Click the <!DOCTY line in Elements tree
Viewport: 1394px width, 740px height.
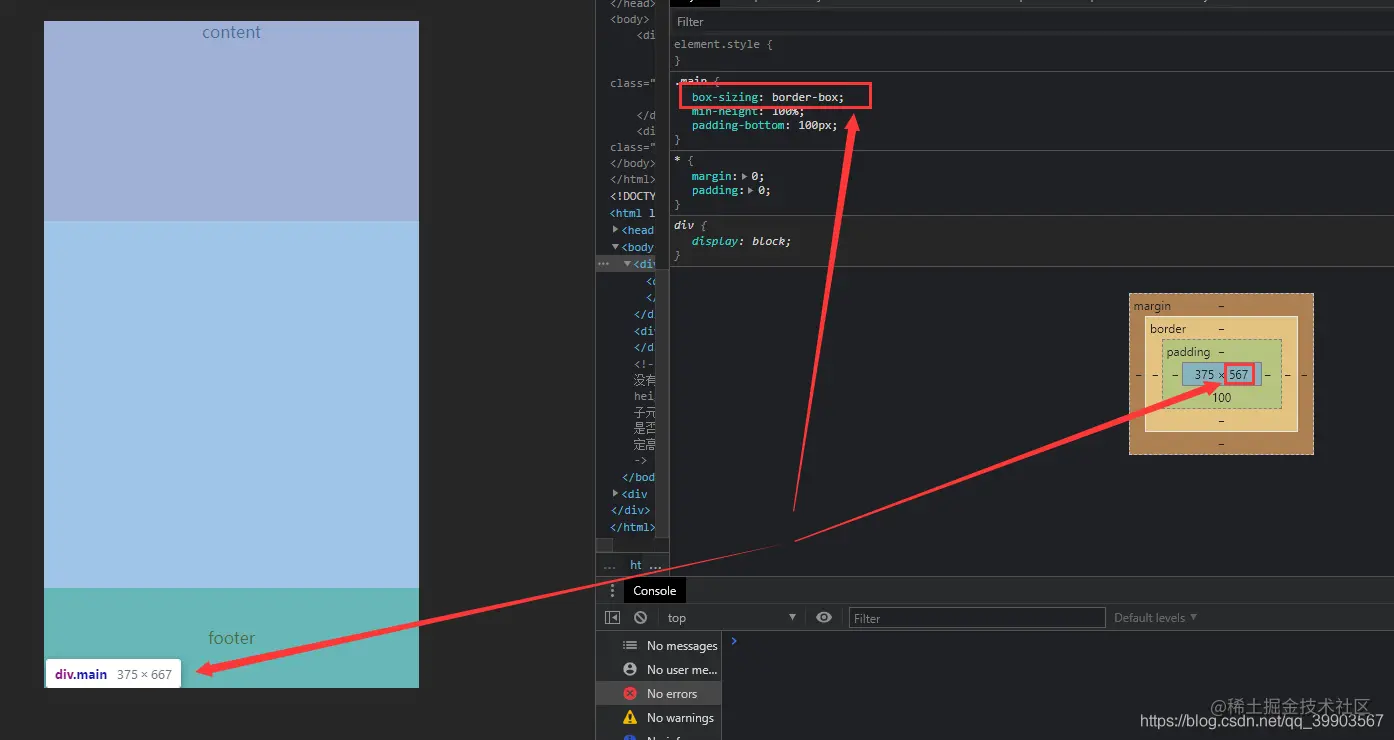point(632,197)
